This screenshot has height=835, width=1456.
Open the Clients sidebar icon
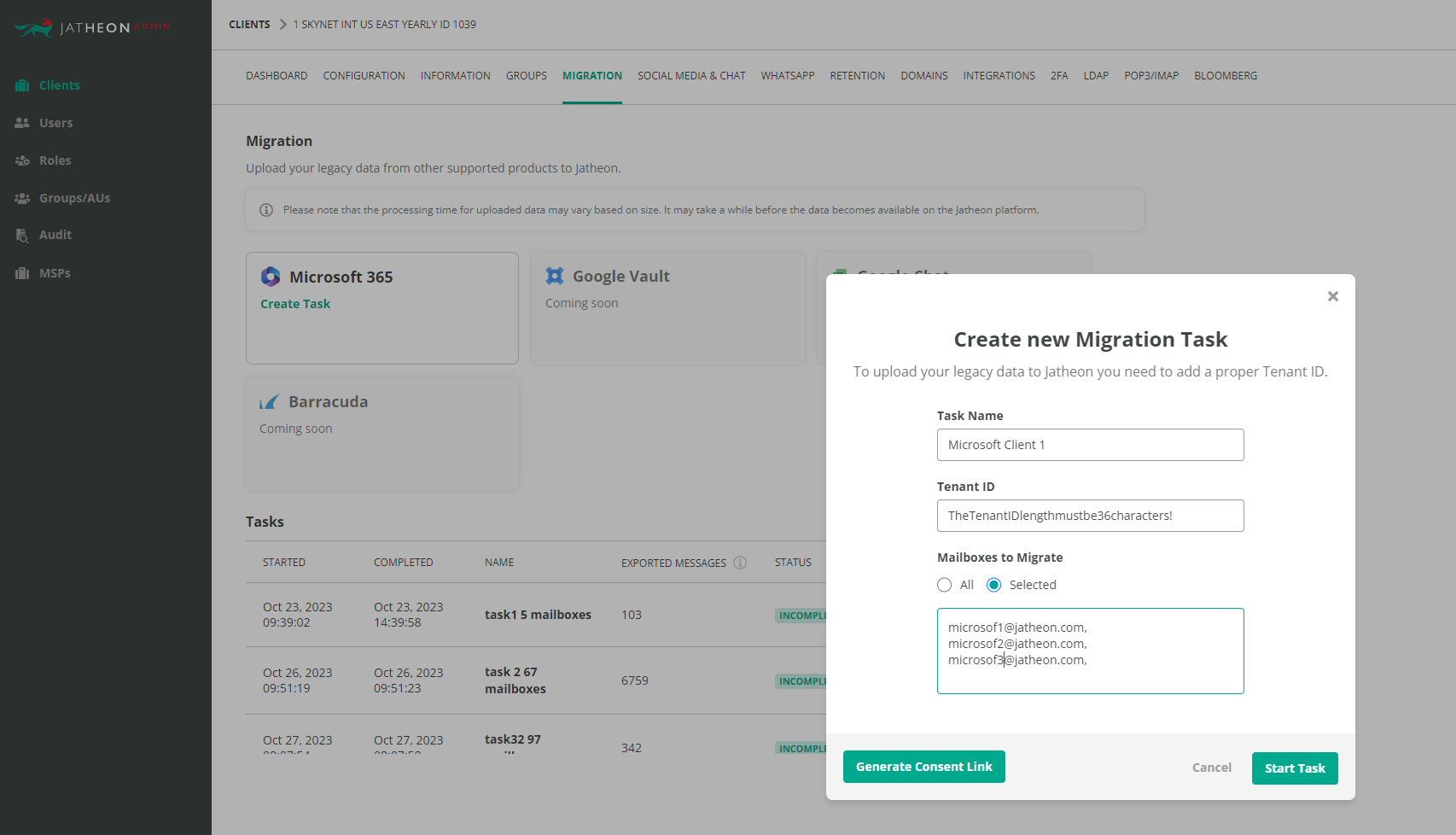pyautogui.click(x=22, y=85)
